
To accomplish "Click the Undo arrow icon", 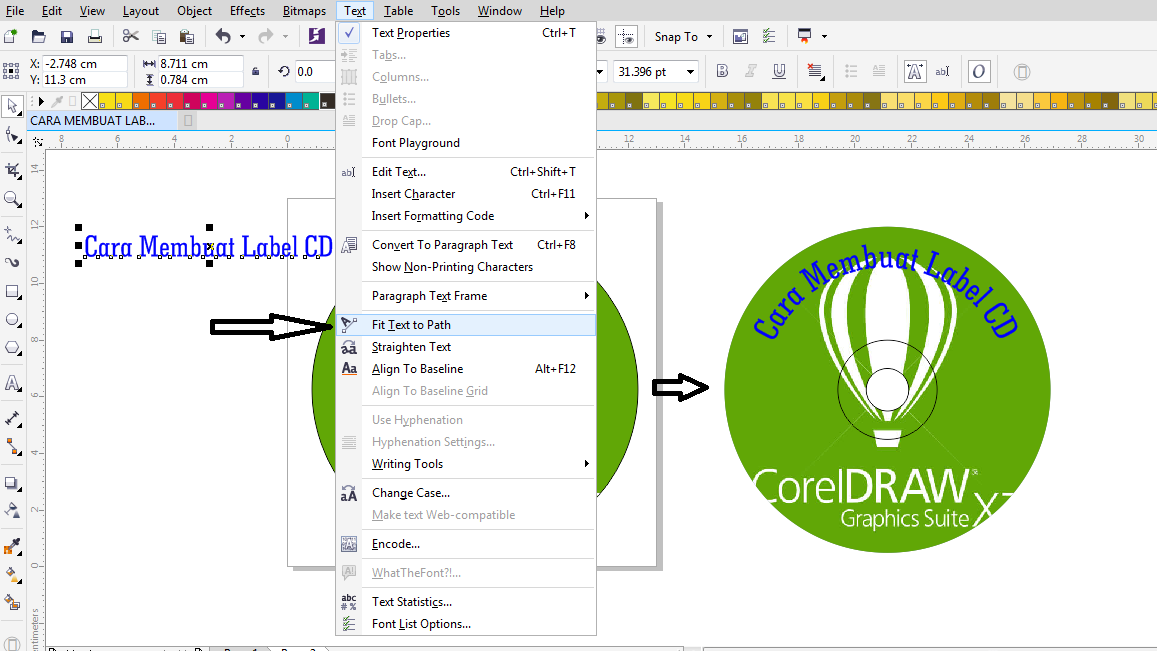I will (x=223, y=36).
